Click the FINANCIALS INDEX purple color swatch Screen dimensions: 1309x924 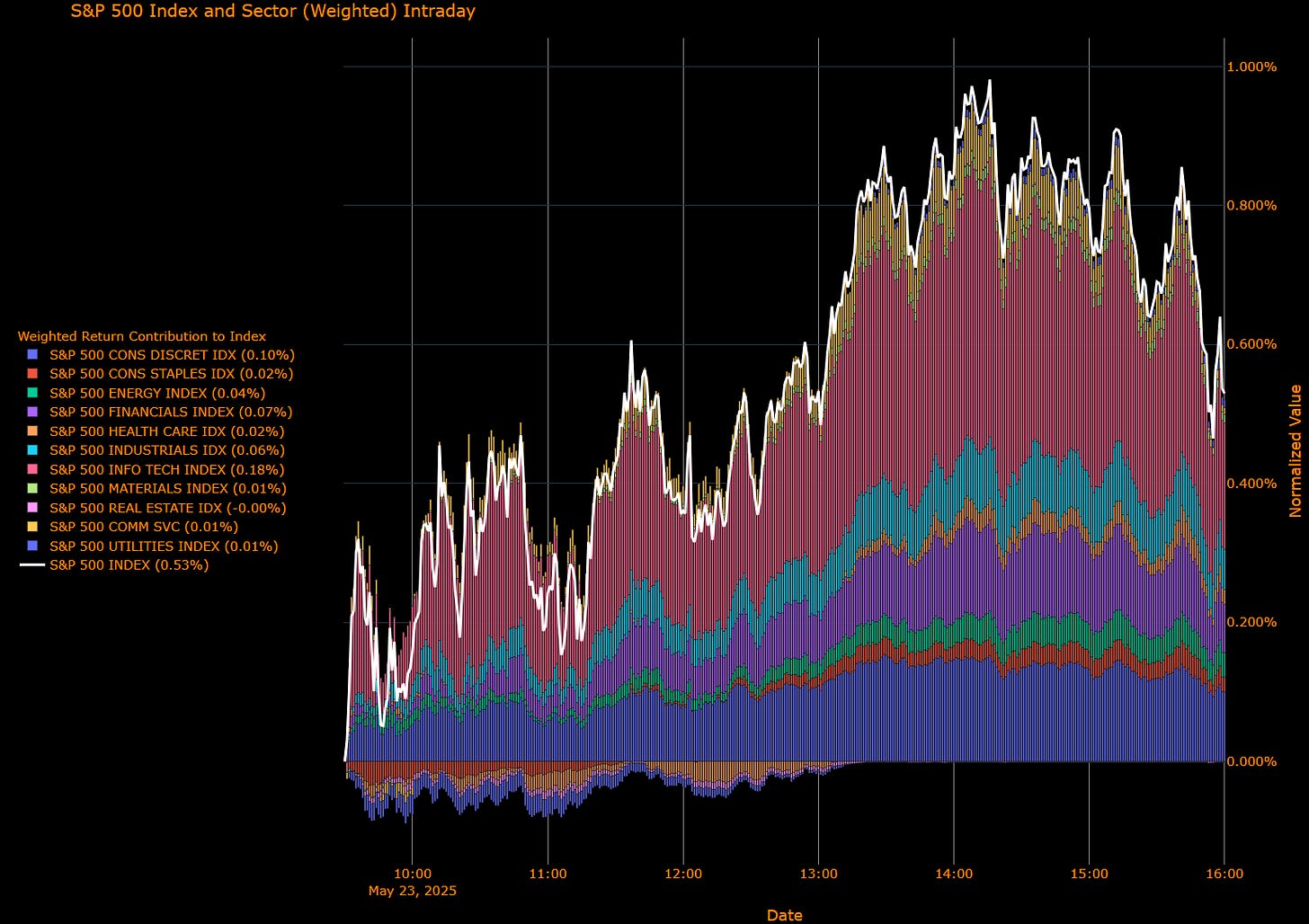33,412
